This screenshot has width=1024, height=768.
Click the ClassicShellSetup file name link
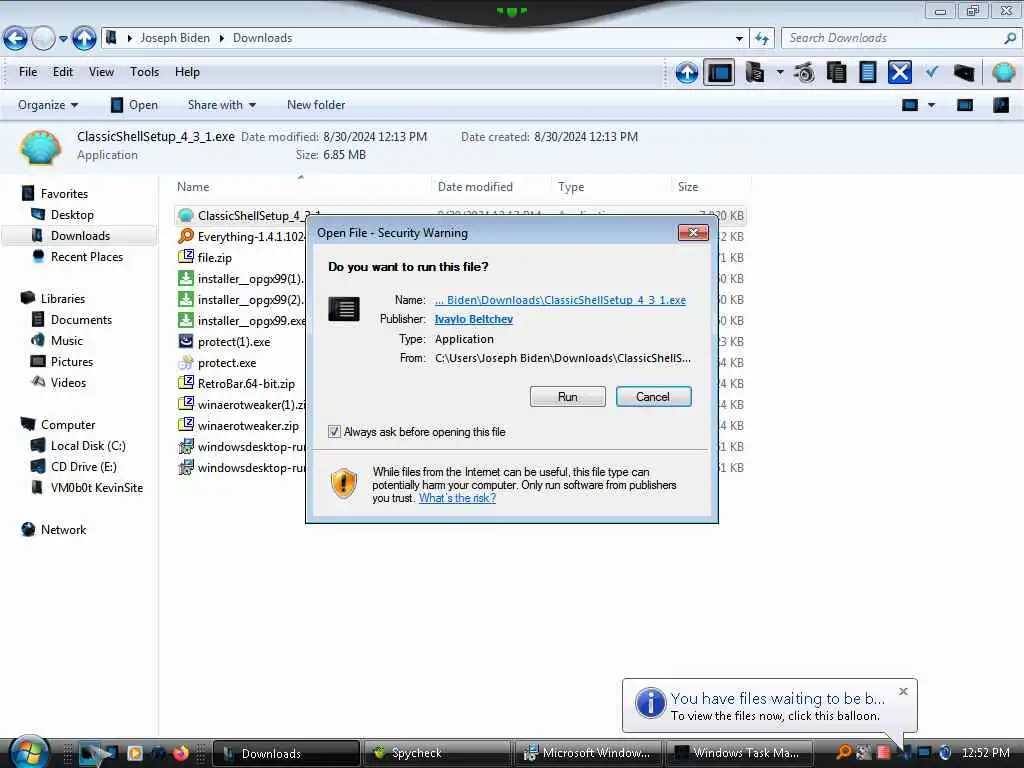560,300
